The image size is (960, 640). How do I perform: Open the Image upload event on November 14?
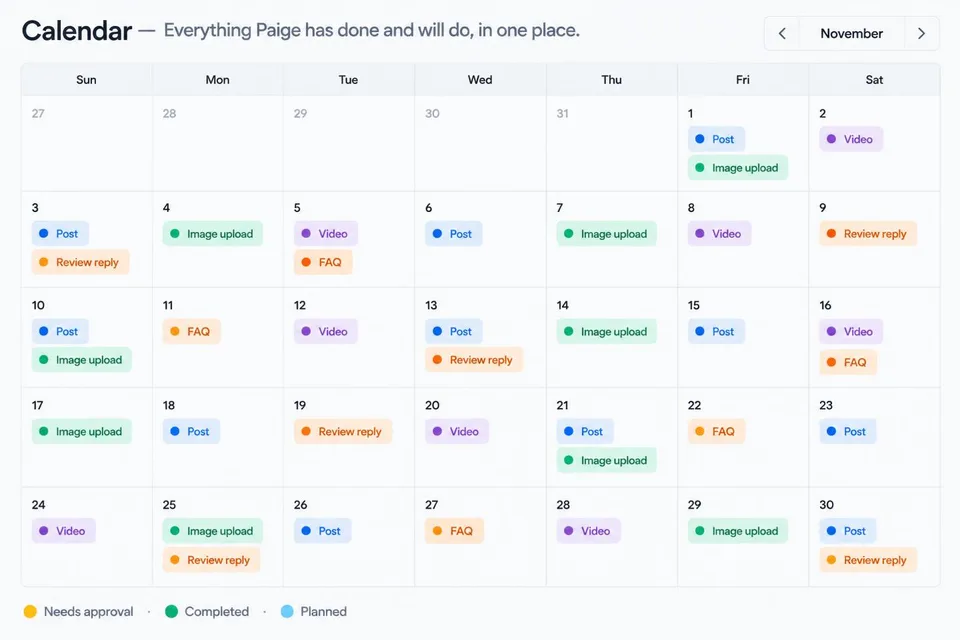coord(606,331)
